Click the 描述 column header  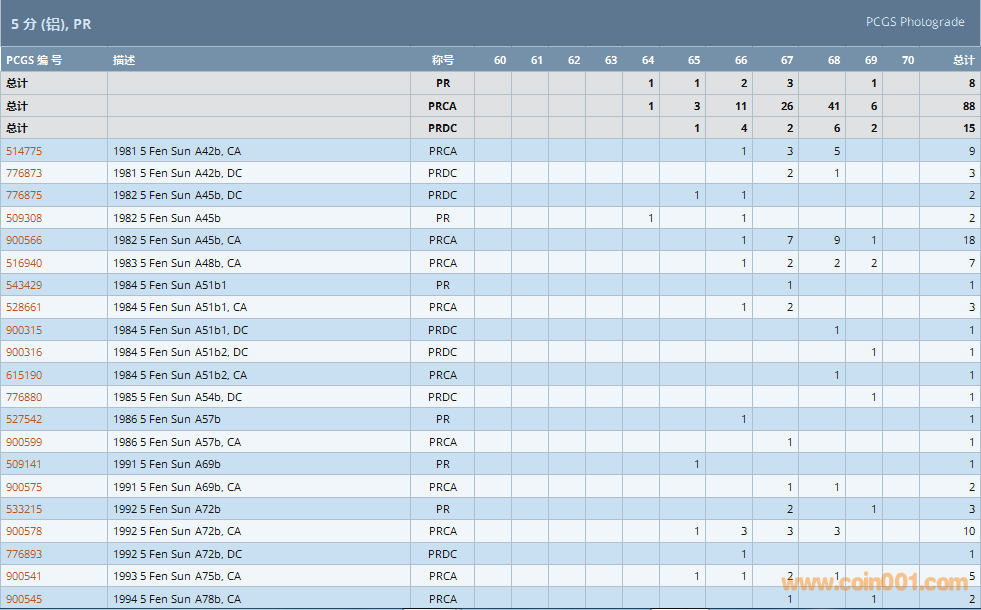point(124,60)
